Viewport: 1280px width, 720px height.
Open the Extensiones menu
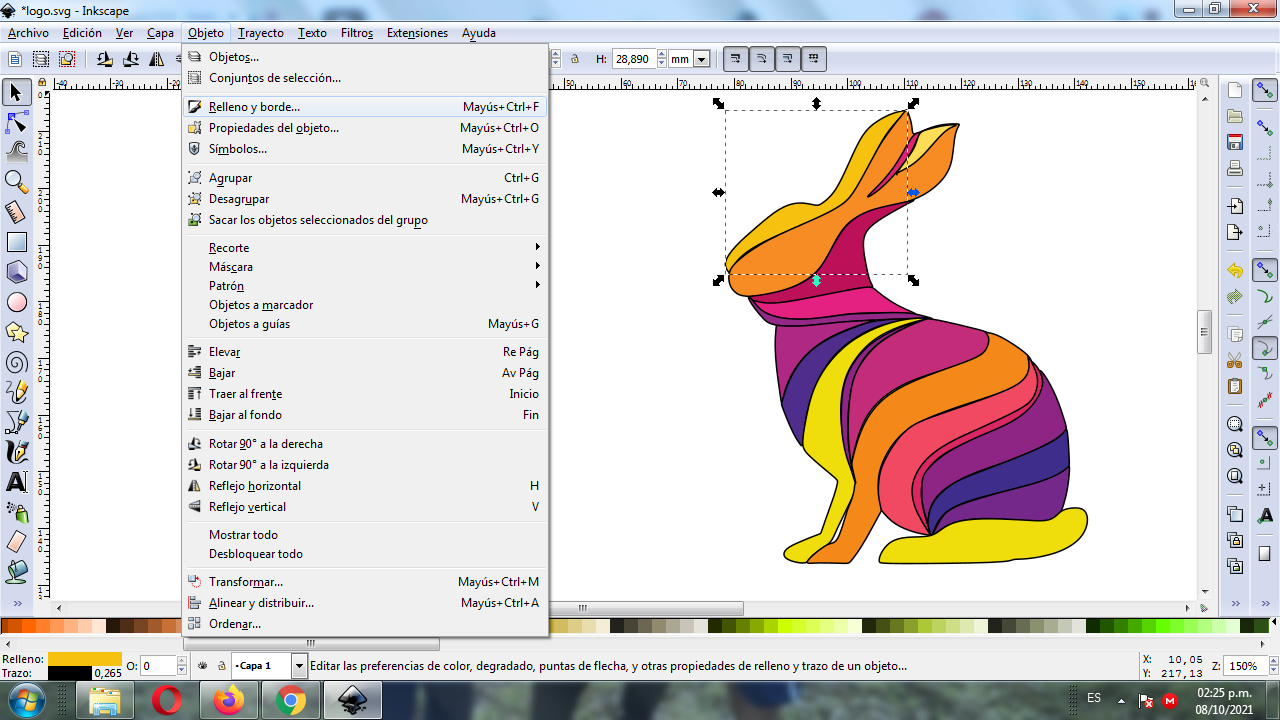417,32
